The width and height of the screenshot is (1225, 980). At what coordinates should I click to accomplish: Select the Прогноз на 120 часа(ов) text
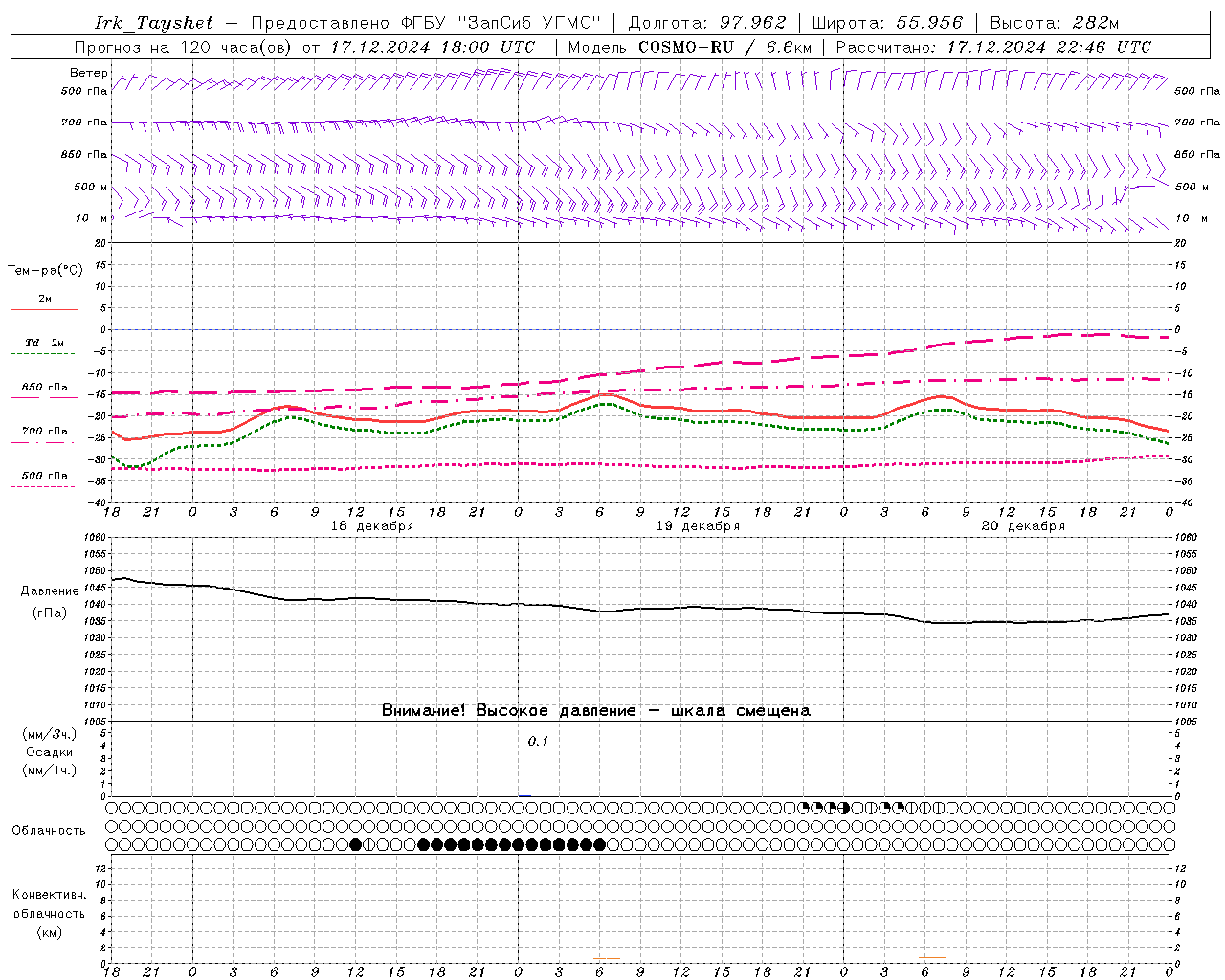pyautogui.click(x=185, y=47)
